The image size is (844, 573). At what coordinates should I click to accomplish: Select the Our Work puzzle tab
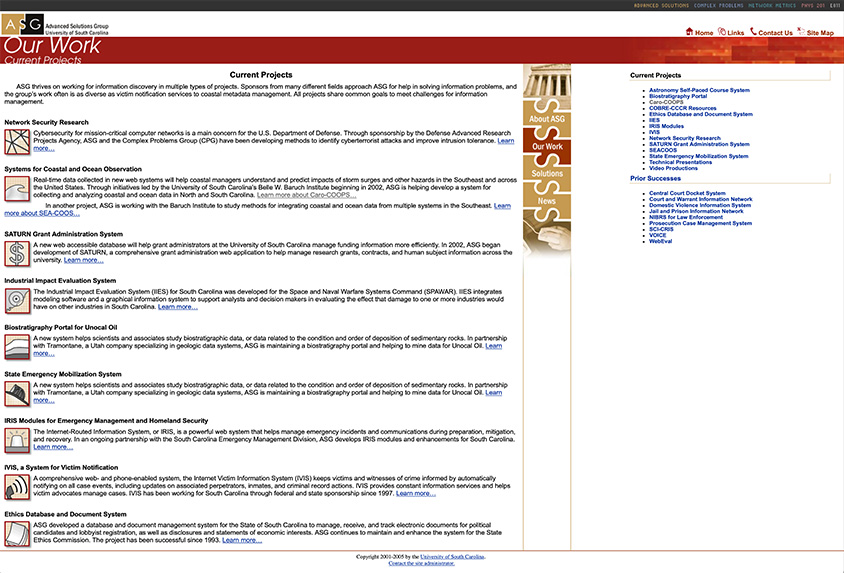(547, 146)
